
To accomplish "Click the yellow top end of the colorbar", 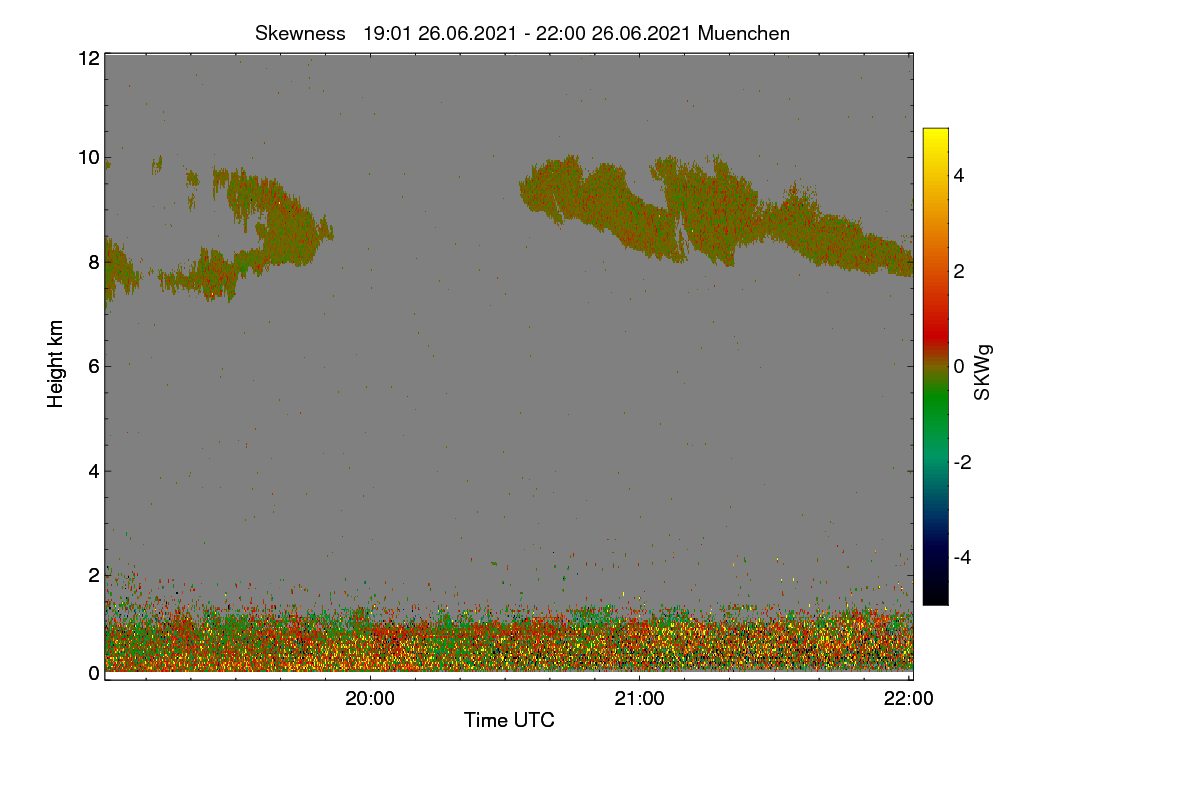I will point(935,137).
